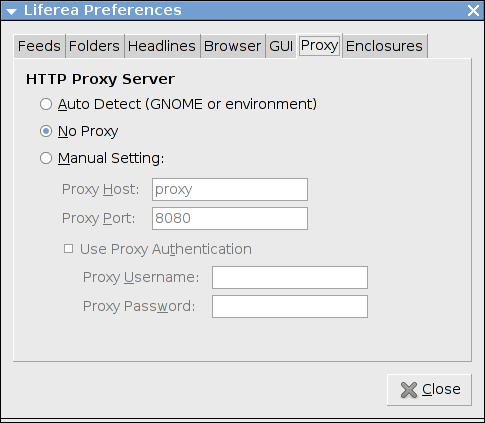The width and height of the screenshot is (485, 423).
Task: Click into the Proxy Port field
Action: 230,218
